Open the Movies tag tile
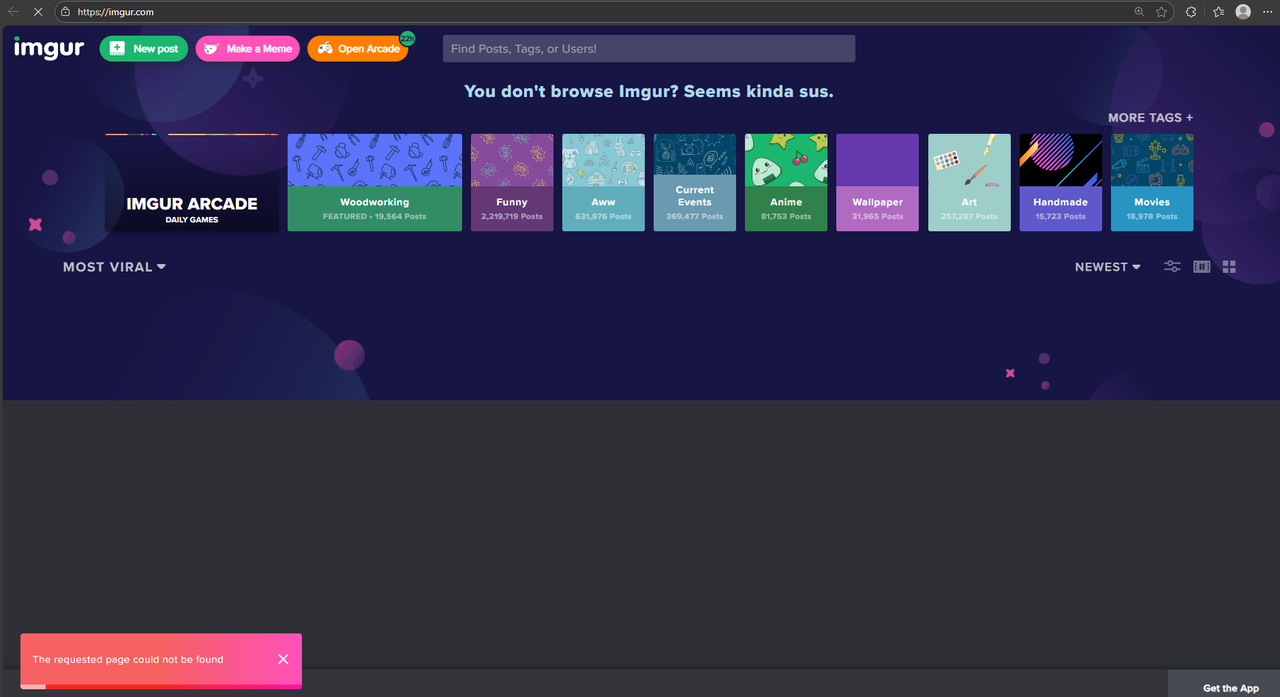Screen dimensions: 1280x697 1152,183
